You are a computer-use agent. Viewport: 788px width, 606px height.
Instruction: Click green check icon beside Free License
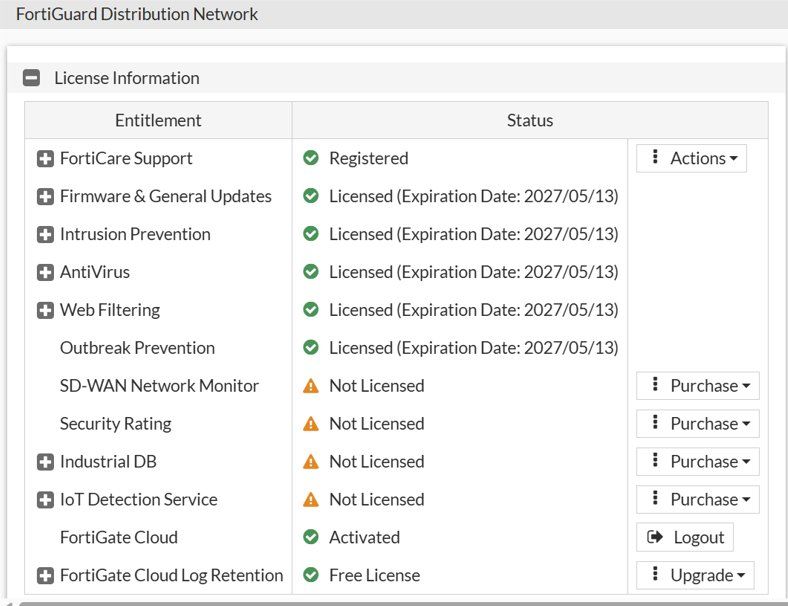(311, 575)
